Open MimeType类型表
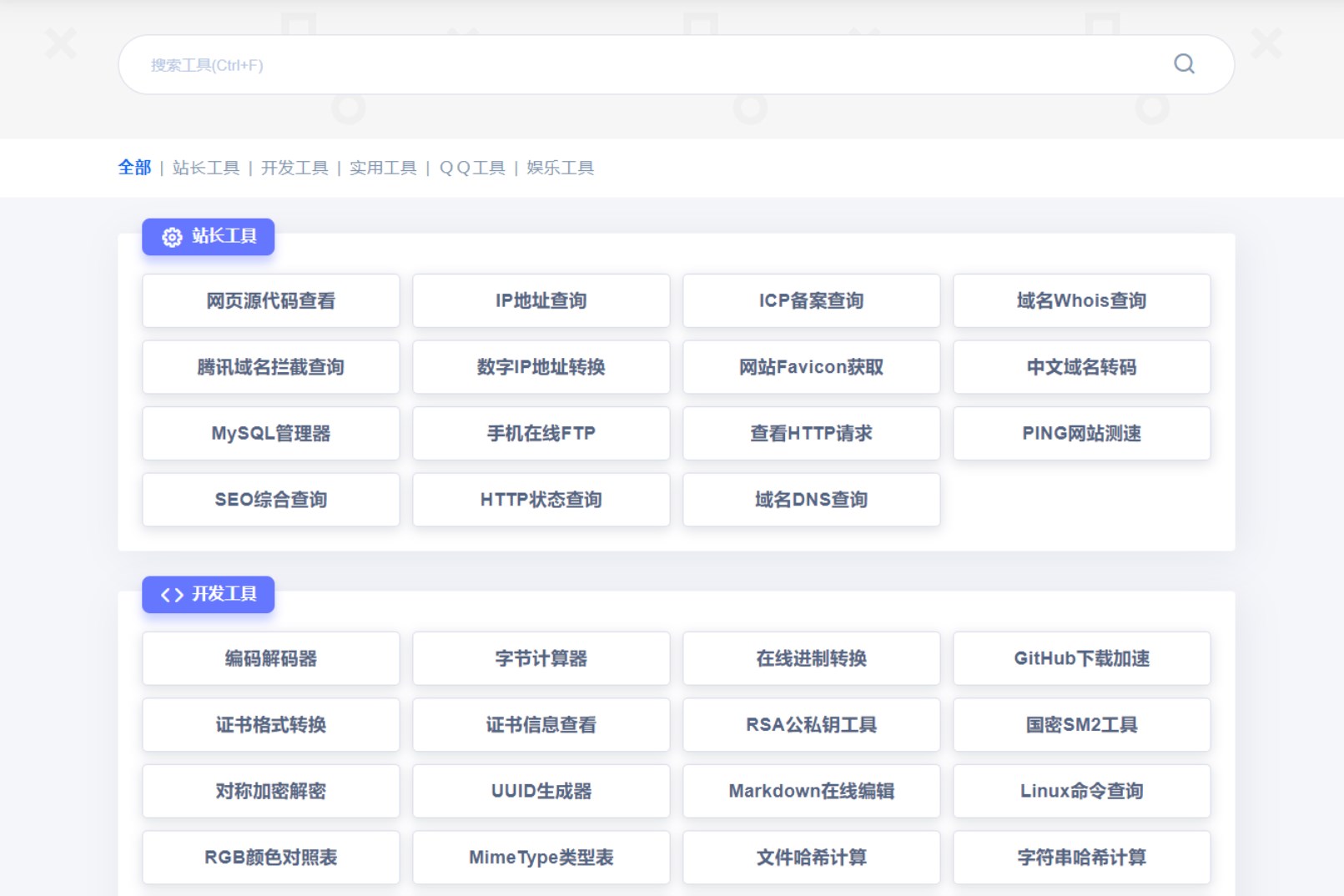This screenshot has width=1344, height=896. pos(541,858)
